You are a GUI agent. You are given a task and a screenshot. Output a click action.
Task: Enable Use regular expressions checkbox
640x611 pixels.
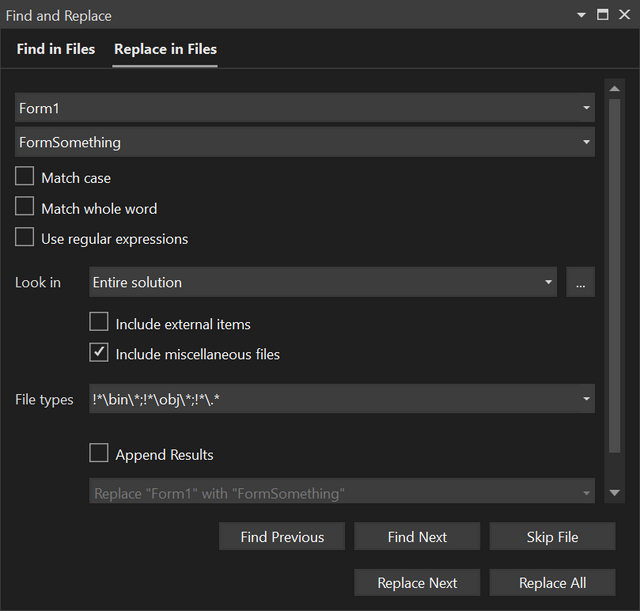coord(24,237)
